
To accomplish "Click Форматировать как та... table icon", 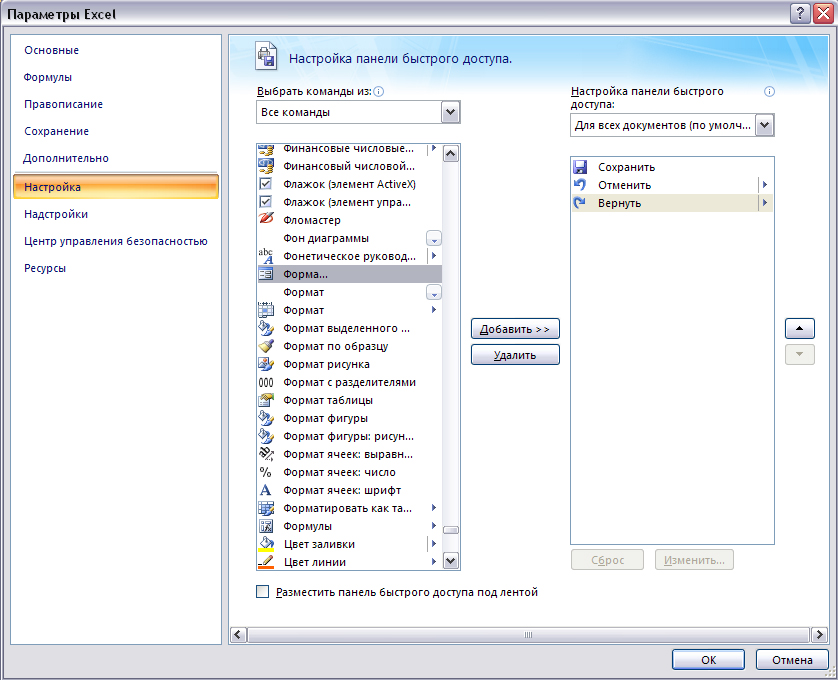I will (x=266, y=508).
